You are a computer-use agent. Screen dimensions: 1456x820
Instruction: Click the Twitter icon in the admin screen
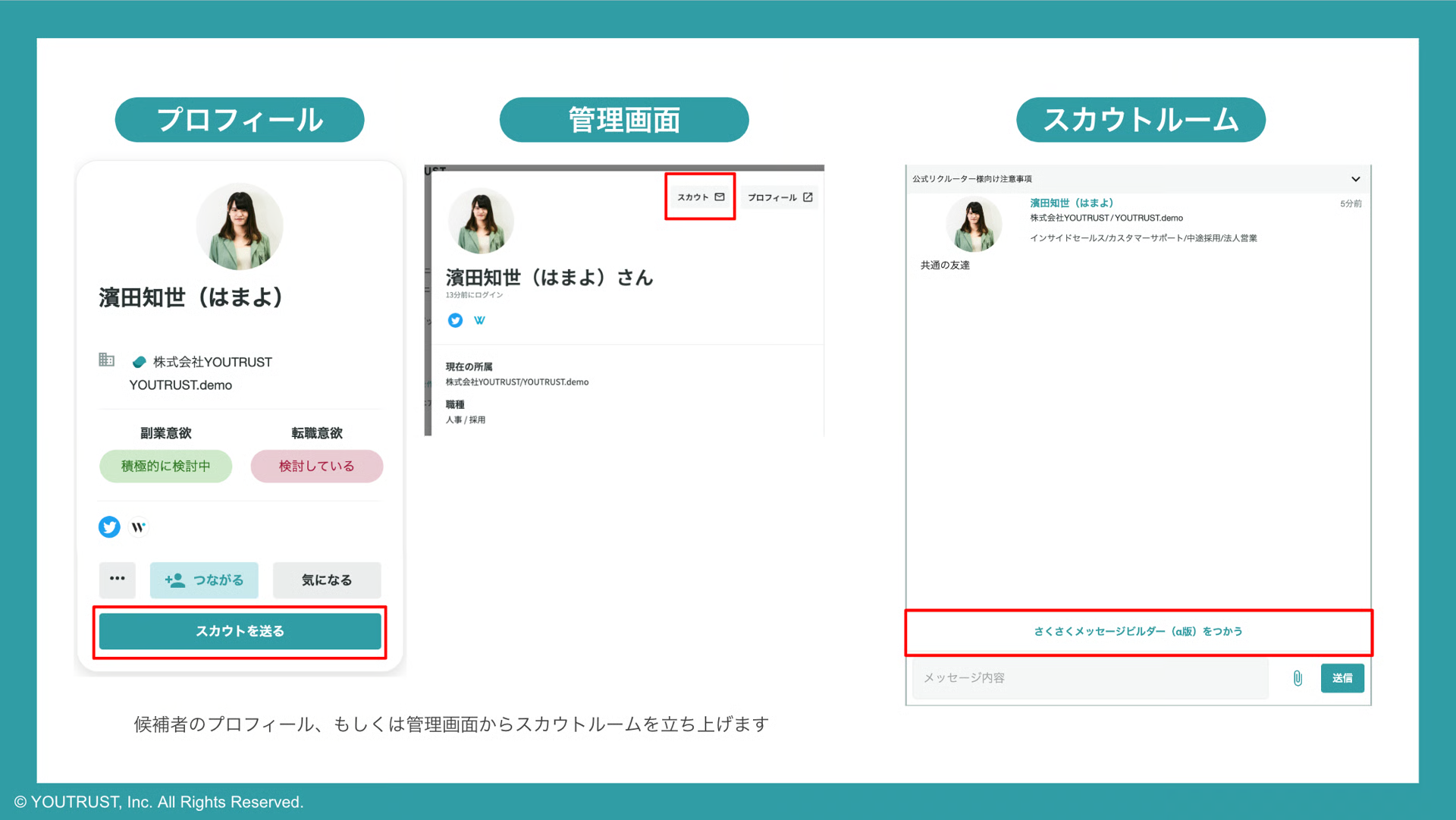click(455, 320)
